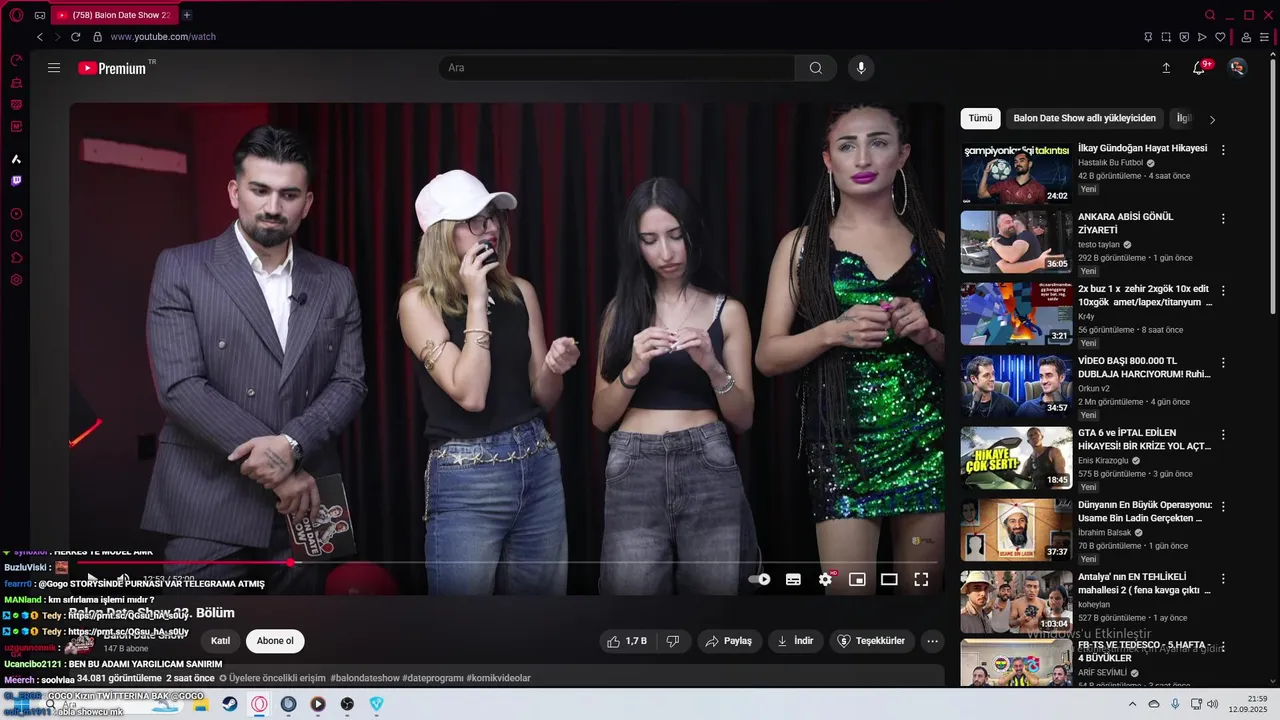Open the YouTube upload/create button
This screenshot has height=720, width=1280.
(x=1166, y=68)
